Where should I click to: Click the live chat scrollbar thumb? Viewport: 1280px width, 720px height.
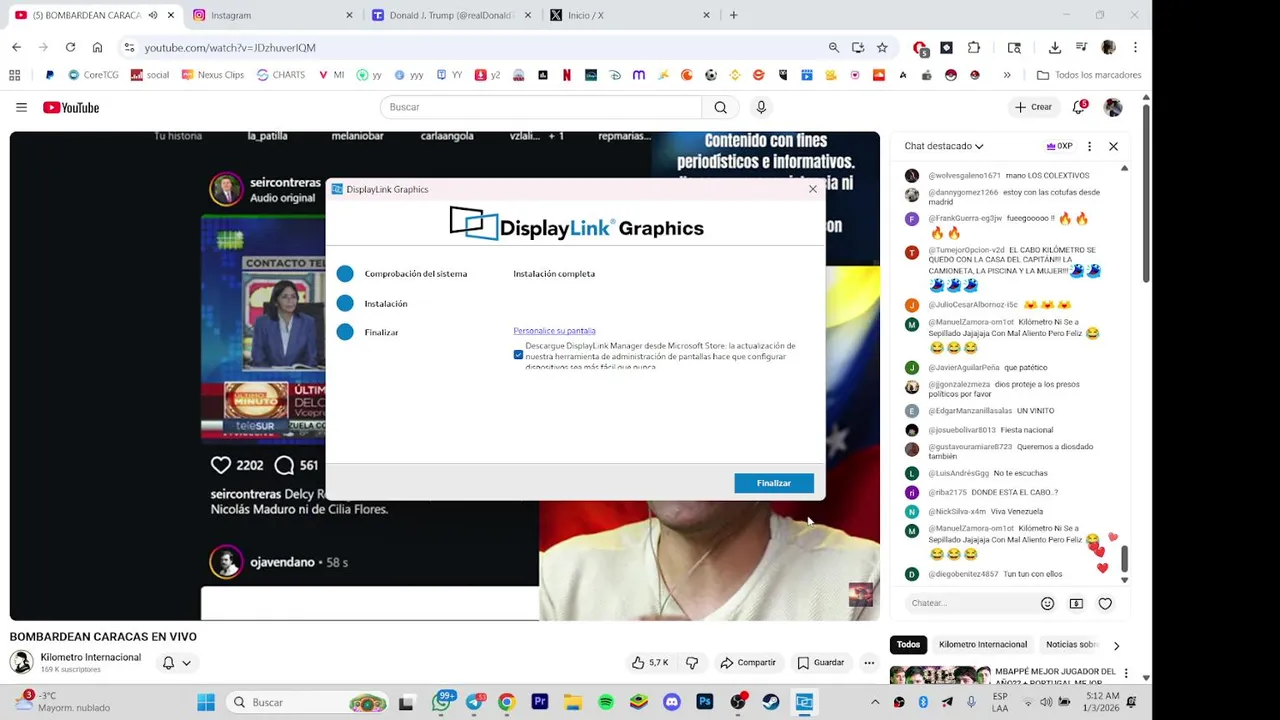click(x=1124, y=559)
